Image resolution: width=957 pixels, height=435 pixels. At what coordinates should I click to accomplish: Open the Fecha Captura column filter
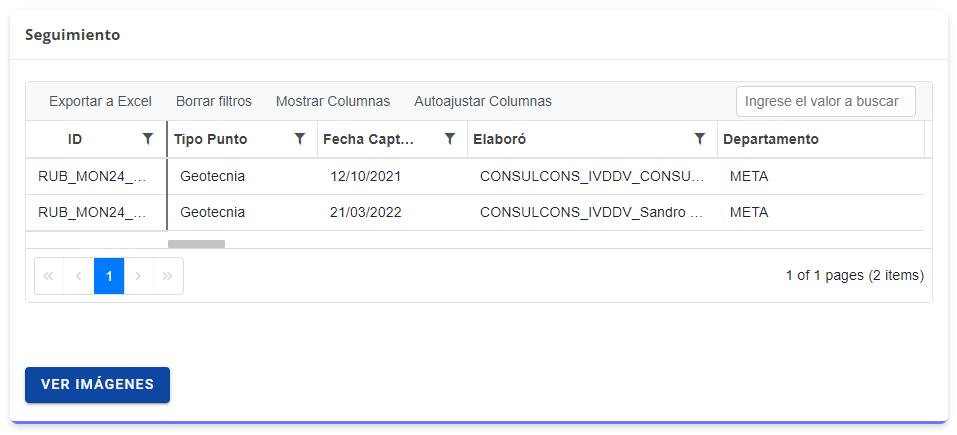click(x=450, y=139)
